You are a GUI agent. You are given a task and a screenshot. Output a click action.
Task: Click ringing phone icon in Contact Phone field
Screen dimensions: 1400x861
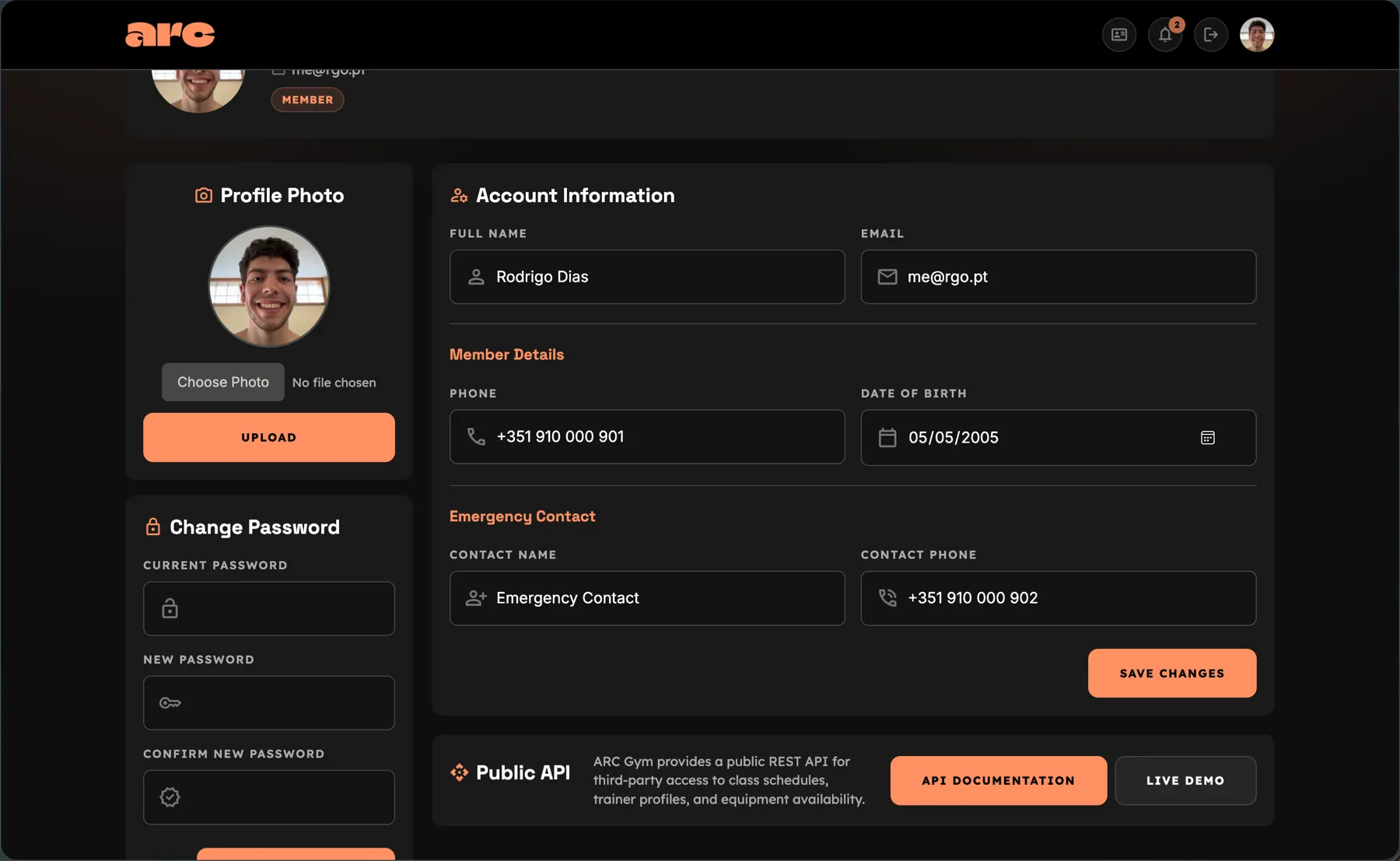click(887, 597)
